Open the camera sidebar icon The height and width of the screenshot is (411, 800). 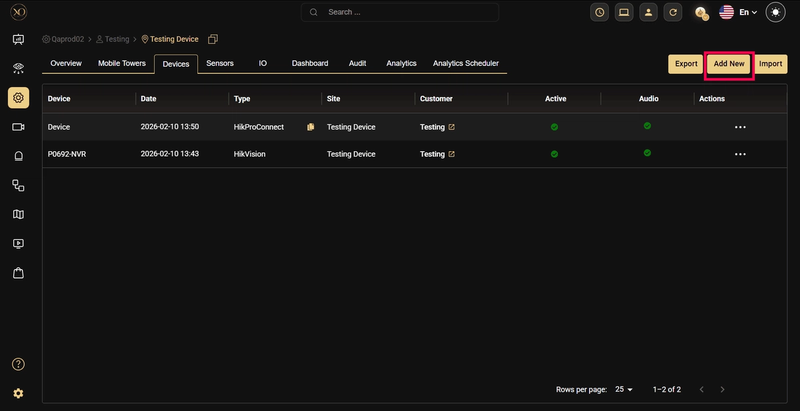pos(18,127)
